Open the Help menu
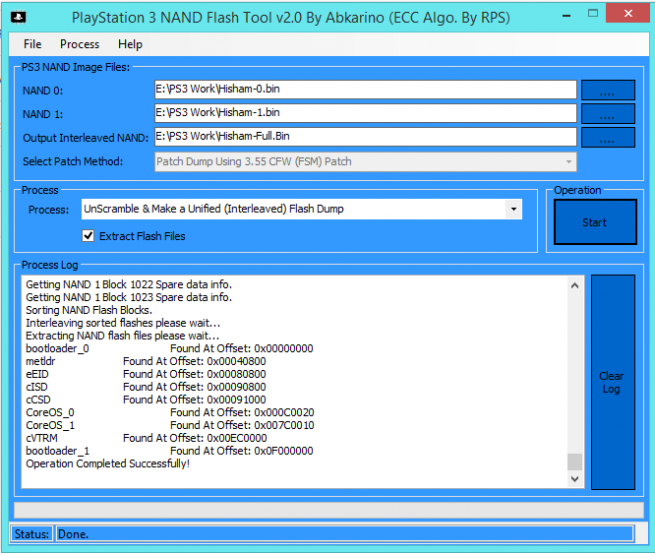 pos(130,44)
